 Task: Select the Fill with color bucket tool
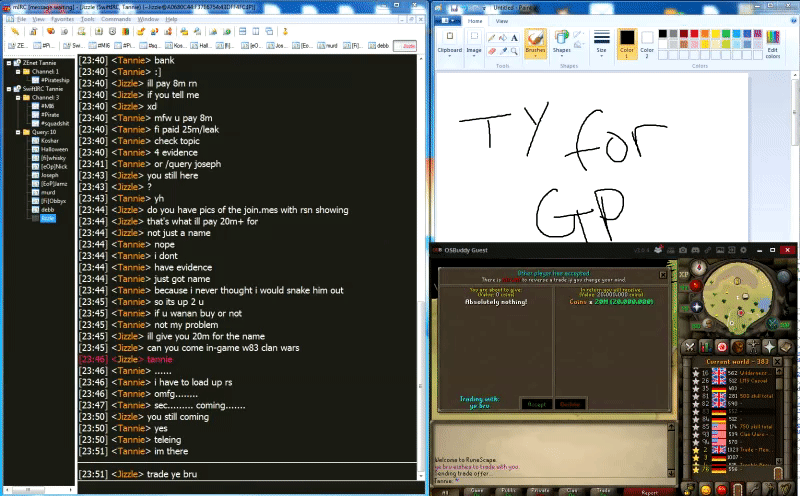(x=503, y=38)
